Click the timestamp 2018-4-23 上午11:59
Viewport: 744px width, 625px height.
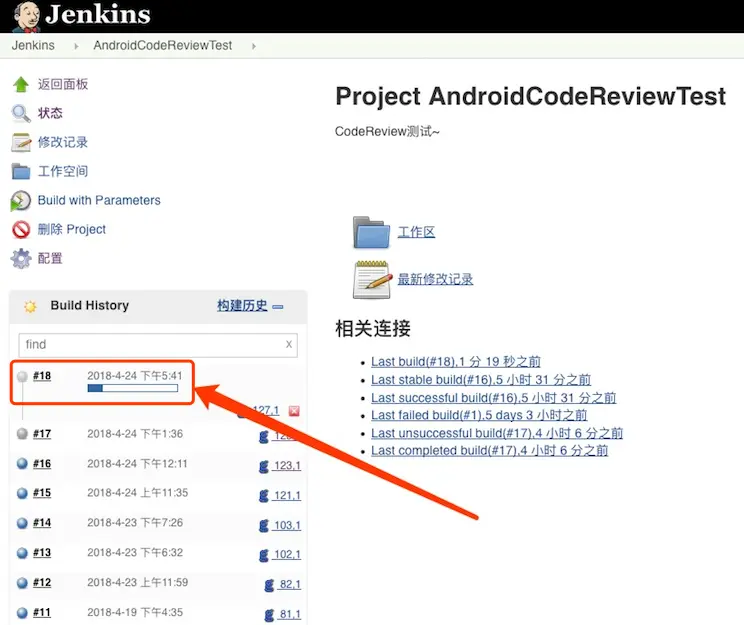point(138,583)
